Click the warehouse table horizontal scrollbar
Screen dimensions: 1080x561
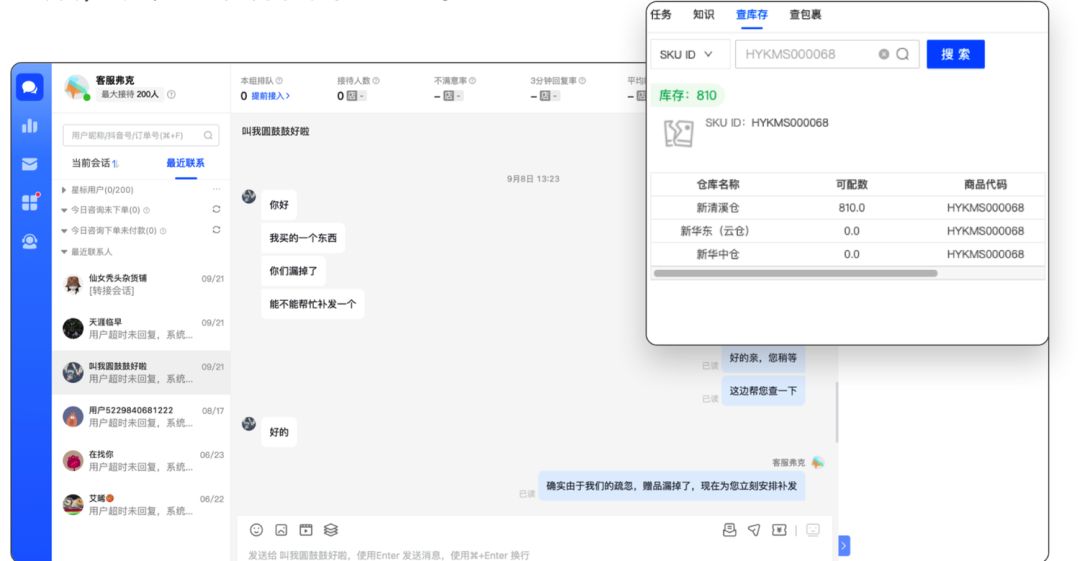pos(795,273)
